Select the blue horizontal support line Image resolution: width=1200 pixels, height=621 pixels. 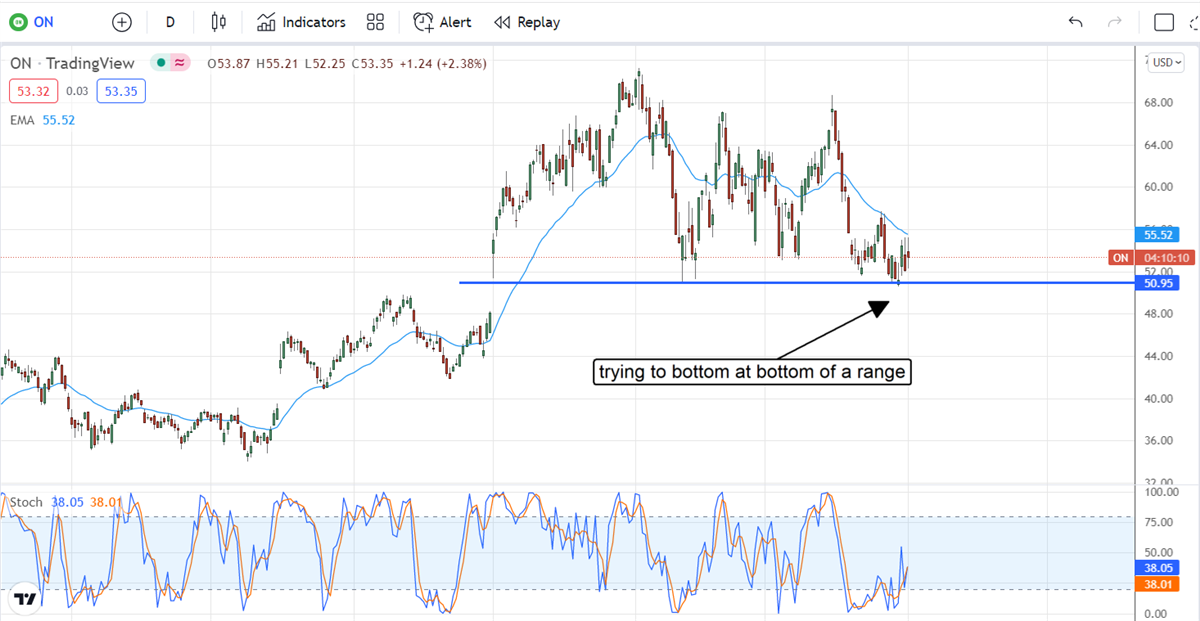point(700,283)
